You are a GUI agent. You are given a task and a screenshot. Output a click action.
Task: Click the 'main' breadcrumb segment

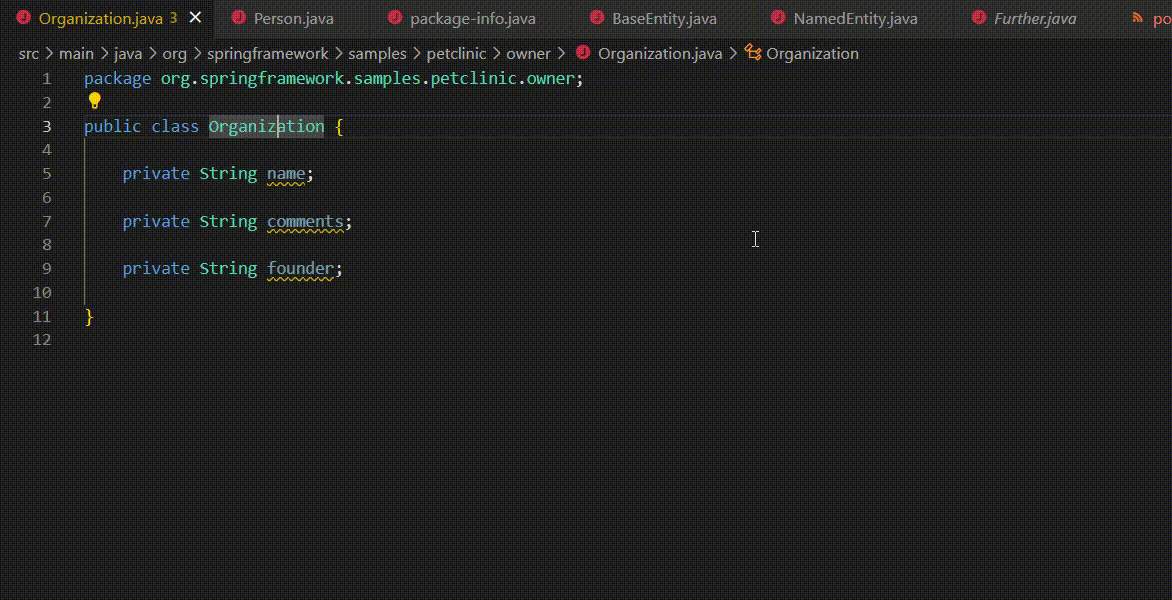(x=76, y=54)
